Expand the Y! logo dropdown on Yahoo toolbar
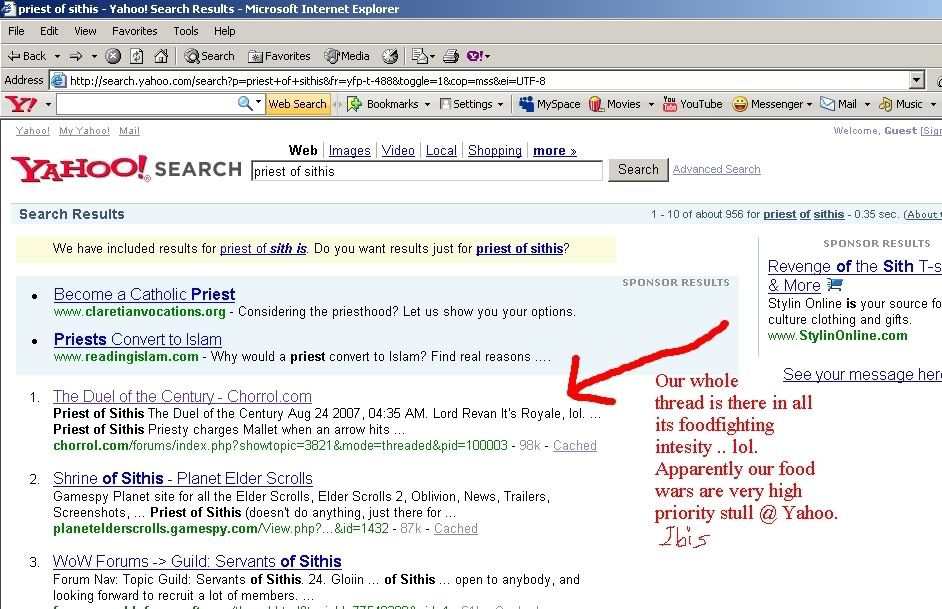 tap(48, 105)
